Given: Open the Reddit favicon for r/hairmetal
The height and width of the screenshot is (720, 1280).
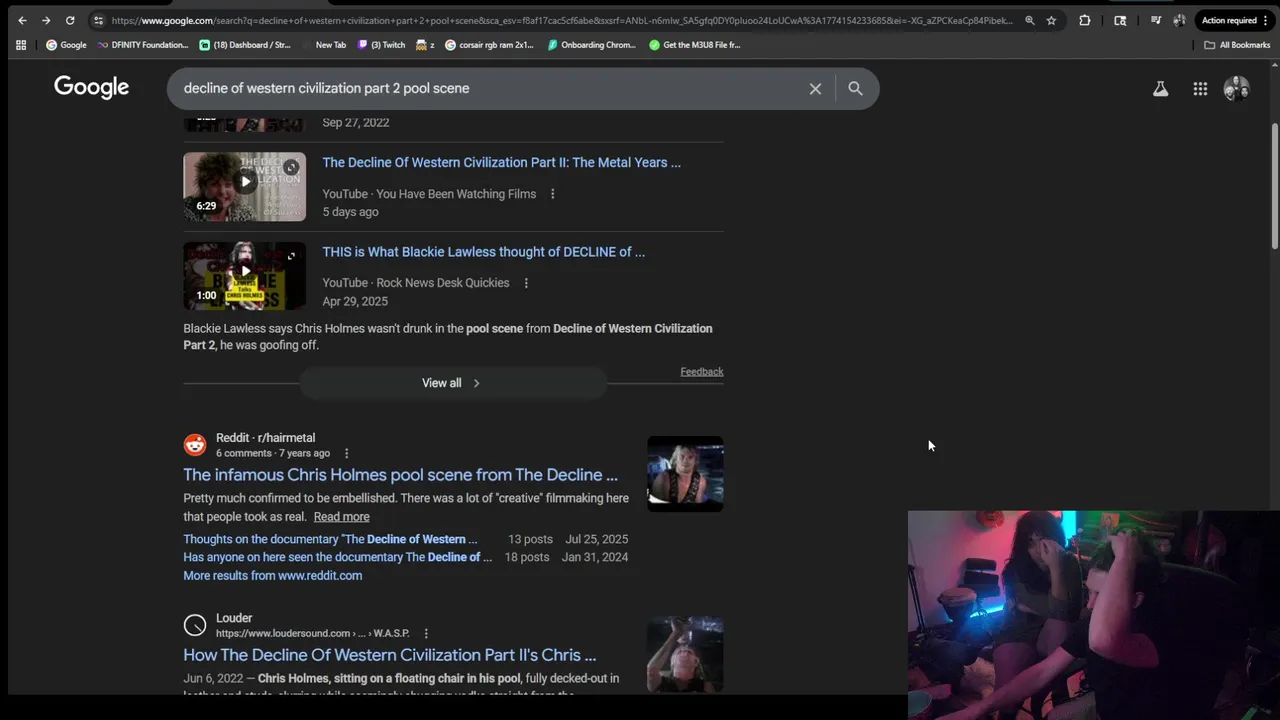Looking at the screenshot, I should click(195, 445).
